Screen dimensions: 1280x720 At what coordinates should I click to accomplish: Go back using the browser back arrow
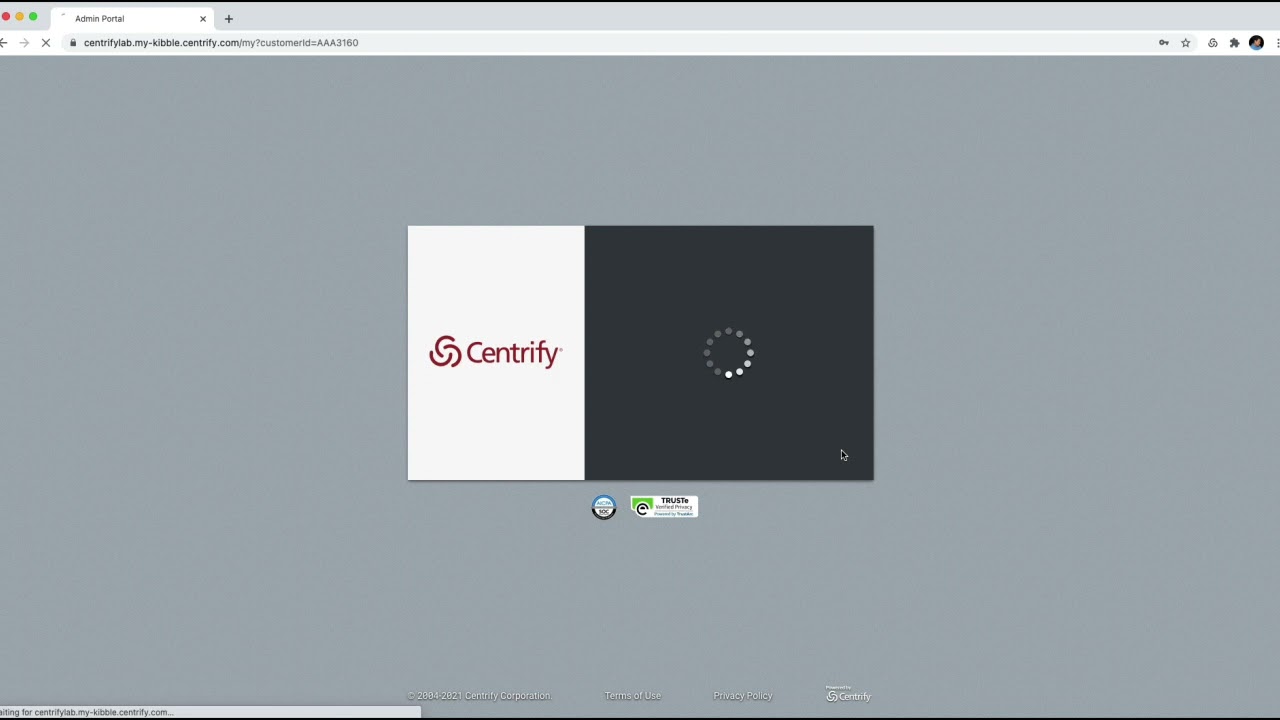pyautogui.click(x=4, y=43)
